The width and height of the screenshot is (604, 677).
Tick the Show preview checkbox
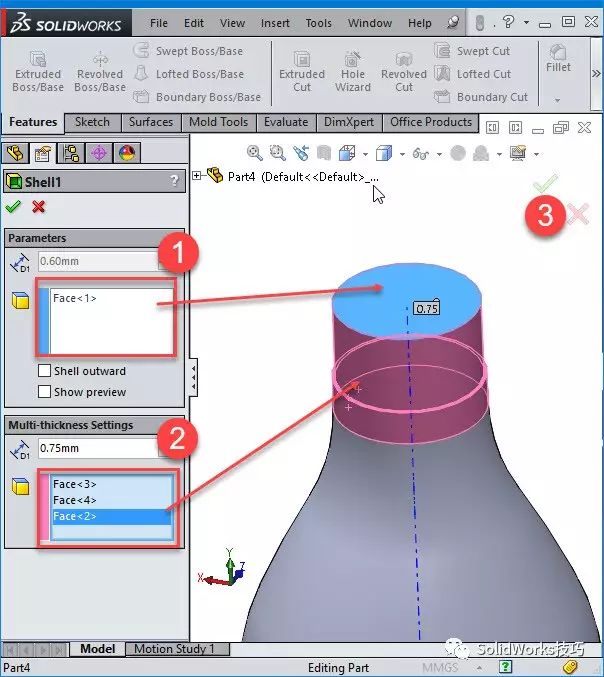point(44,392)
